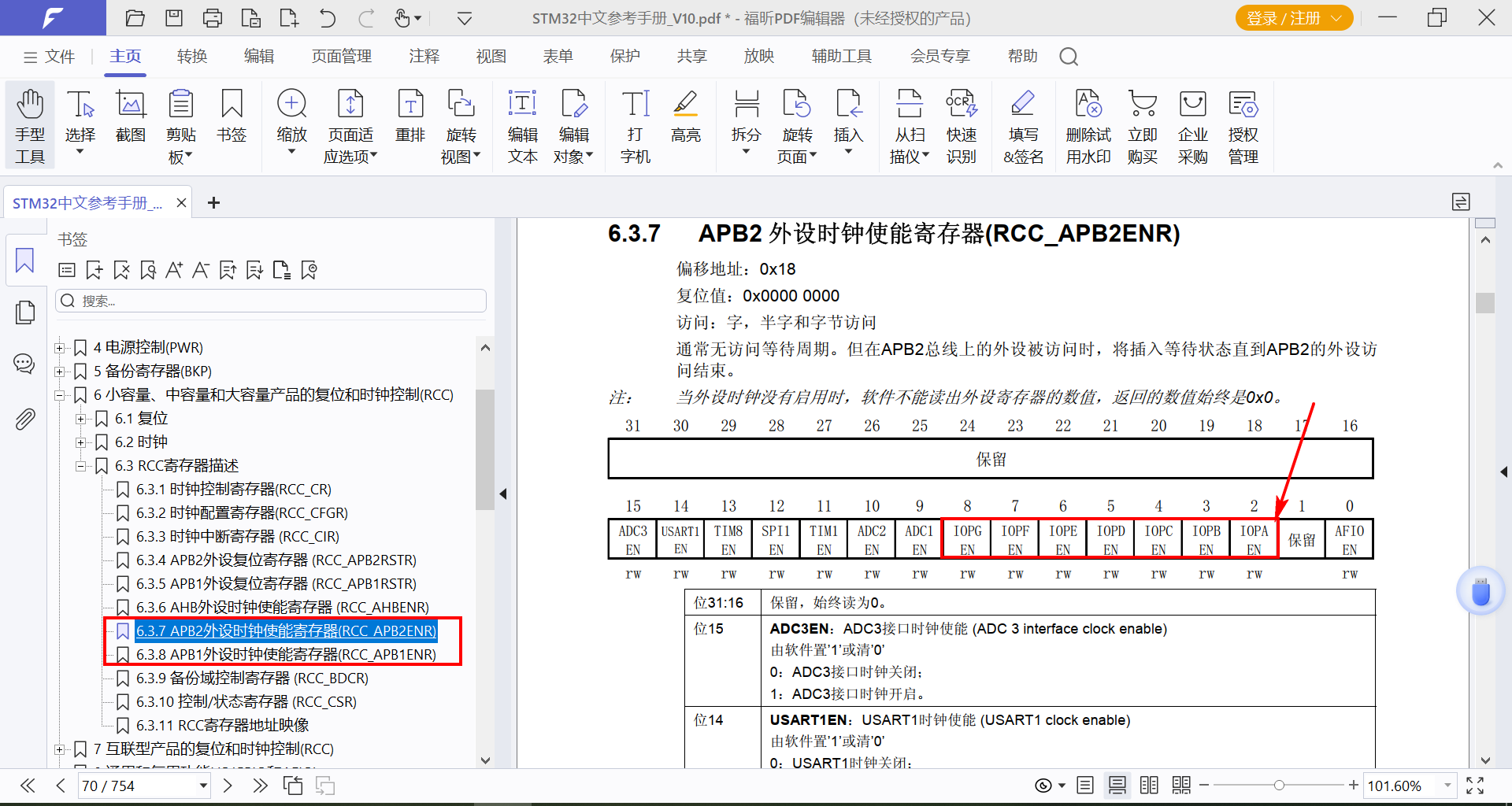This screenshot has height=806, width=1512.
Task: Open the Attachments paperclip panel
Action: (24, 419)
